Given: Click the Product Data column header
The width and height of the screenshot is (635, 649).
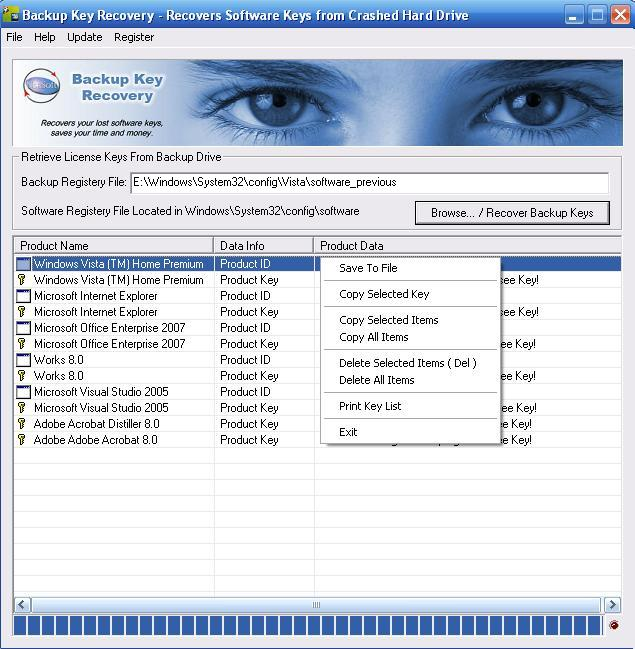Looking at the screenshot, I should pos(467,245).
